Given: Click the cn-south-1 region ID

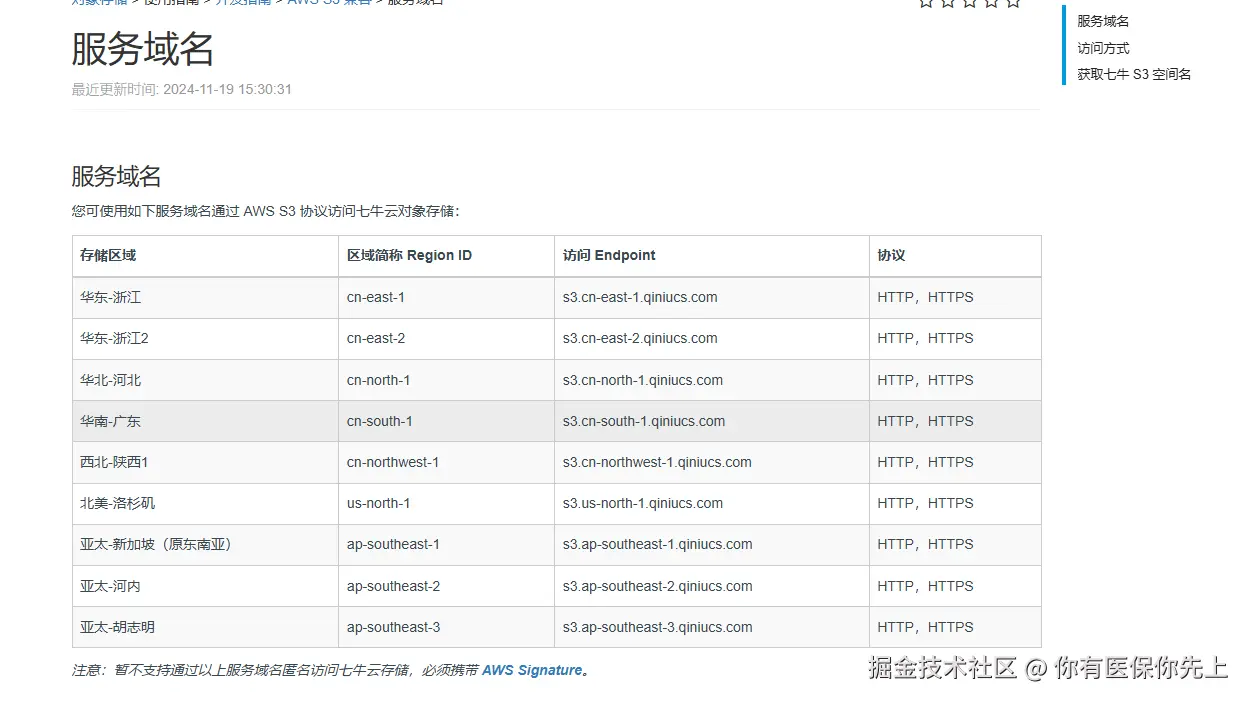Looking at the screenshot, I should (380, 421).
